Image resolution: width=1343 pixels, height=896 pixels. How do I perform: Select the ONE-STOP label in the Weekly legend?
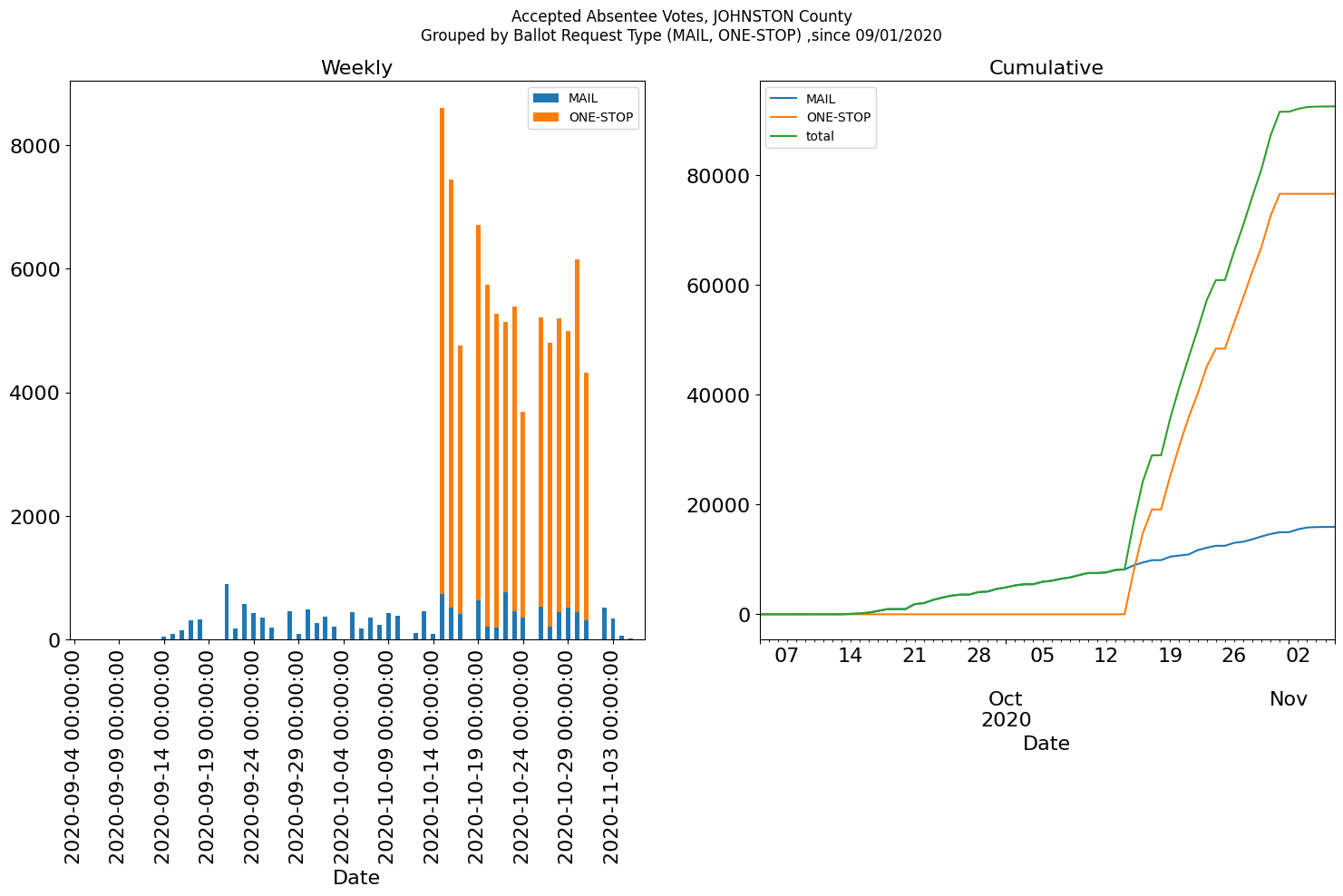pyautogui.click(x=600, y=117)
